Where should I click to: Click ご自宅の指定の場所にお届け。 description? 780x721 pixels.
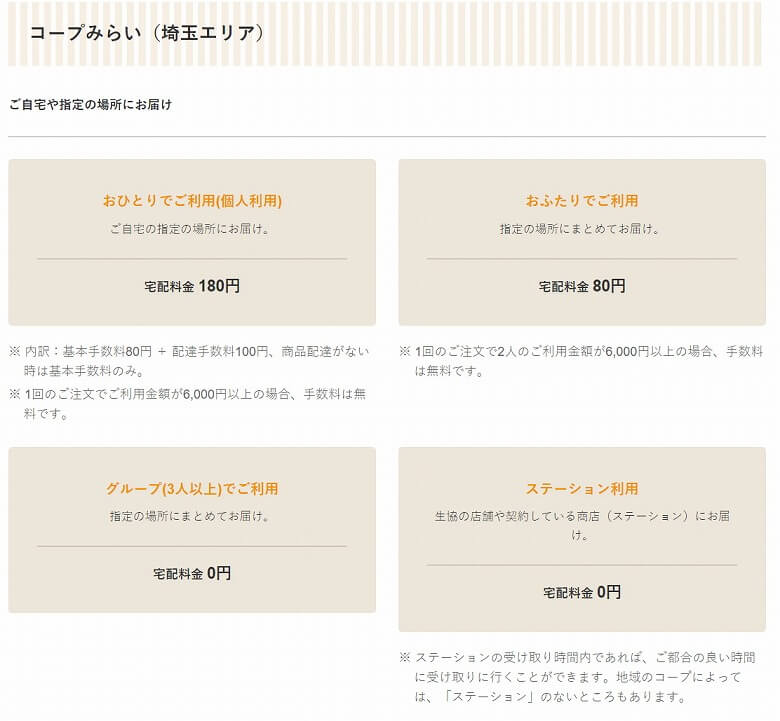(192, 229)
